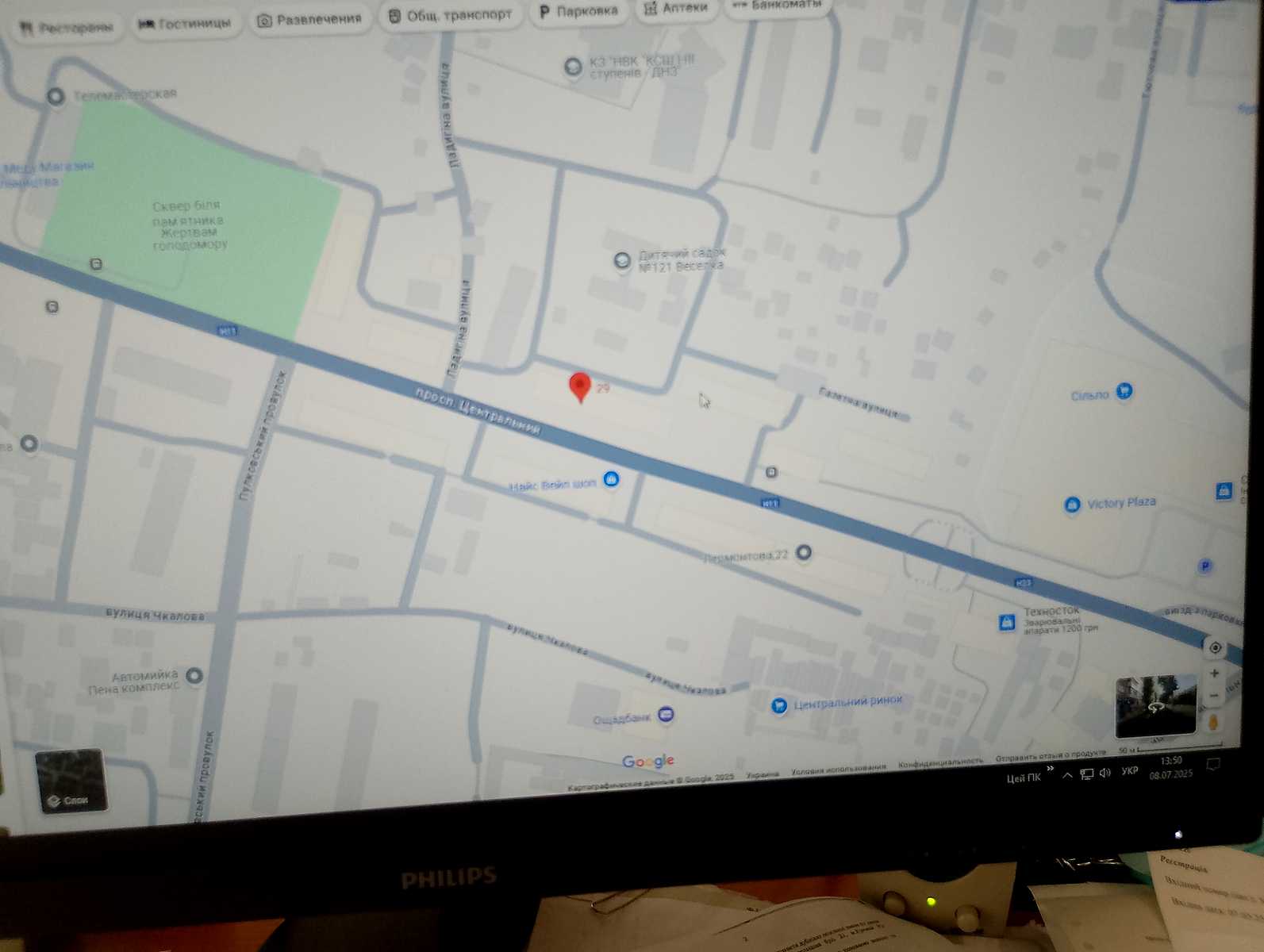Click the Найс Вейп шоп marker icon
Screen dimensions: 1264x952
point(611,479)
